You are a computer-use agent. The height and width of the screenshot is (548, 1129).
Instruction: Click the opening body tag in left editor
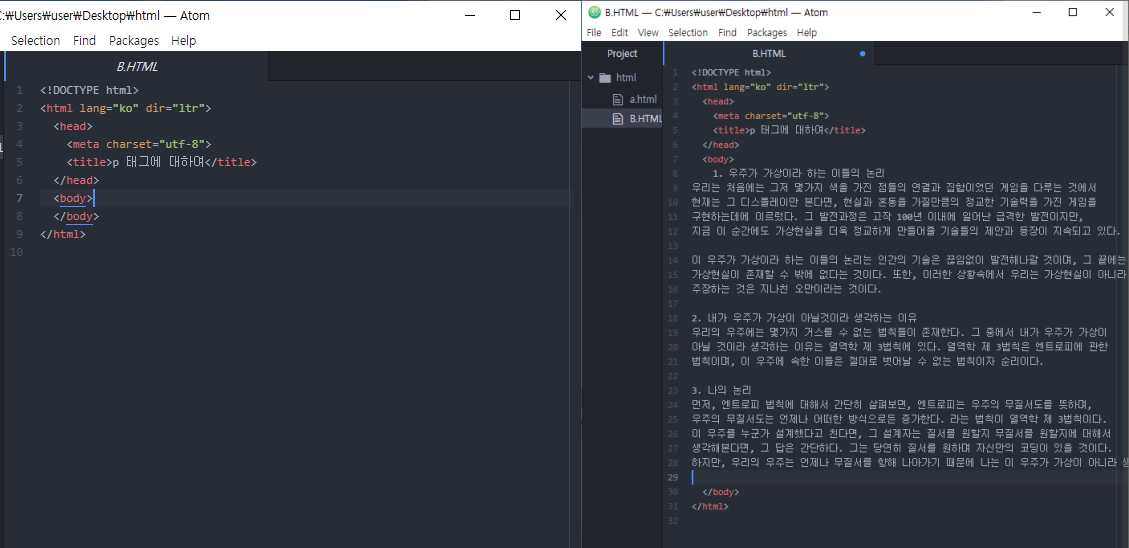[x=73, y=198]
